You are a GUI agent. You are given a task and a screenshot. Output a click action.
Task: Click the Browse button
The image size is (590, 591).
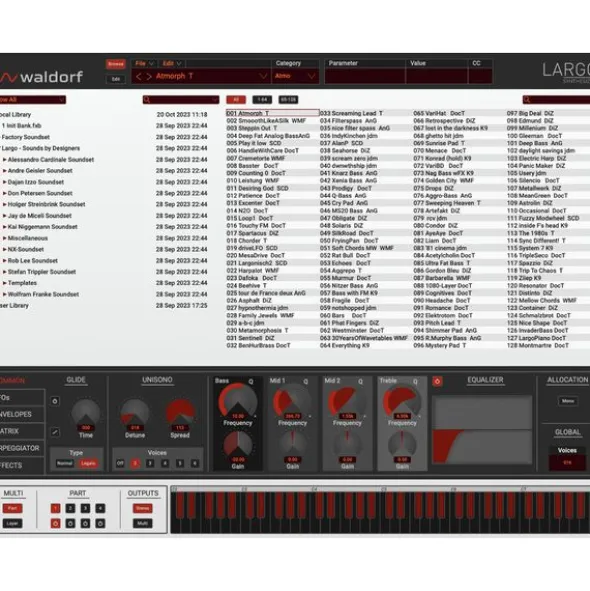pos(115,64)
